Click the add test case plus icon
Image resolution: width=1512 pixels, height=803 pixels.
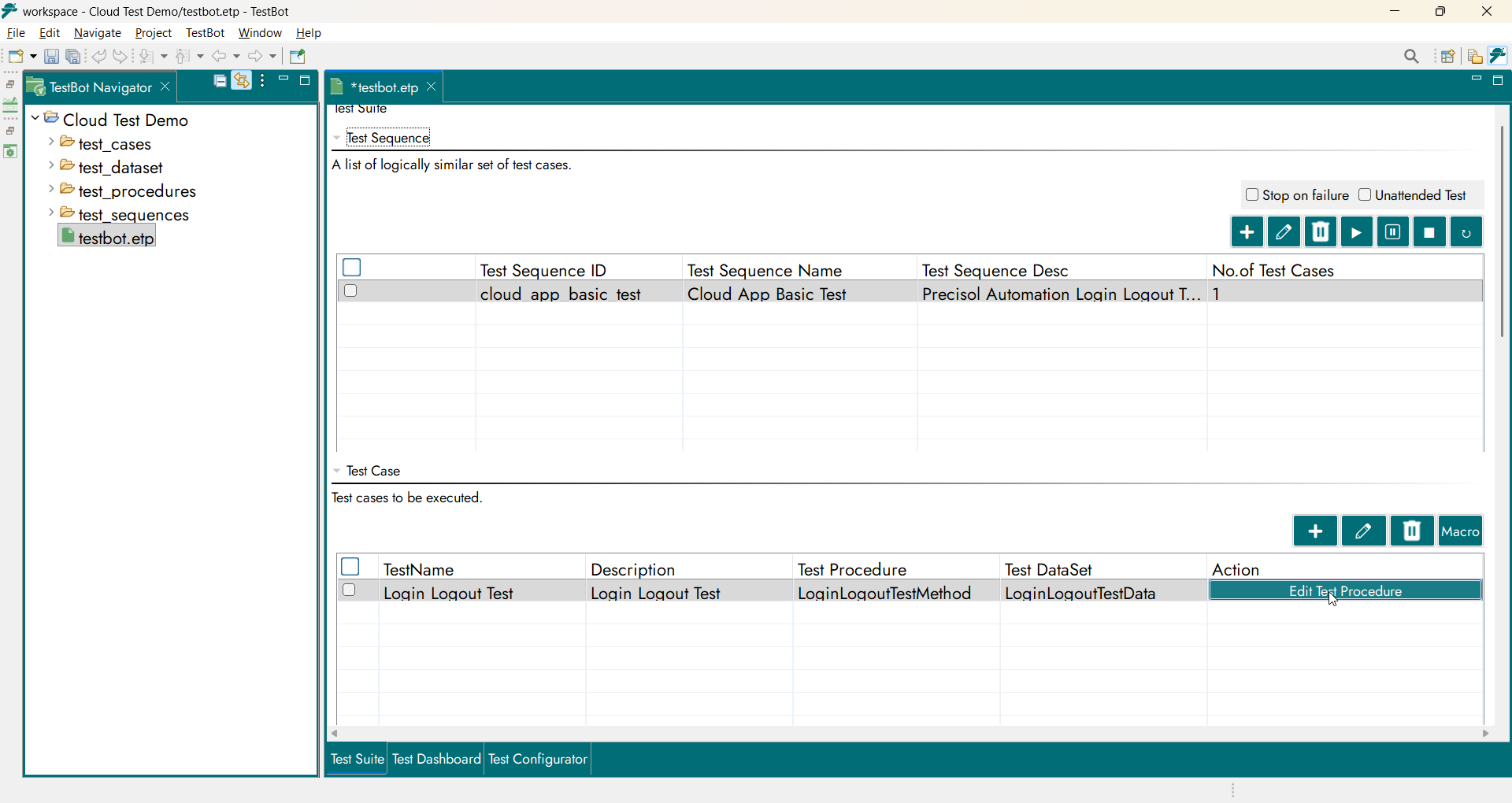pyautogui.click(x=1314, y=531)
